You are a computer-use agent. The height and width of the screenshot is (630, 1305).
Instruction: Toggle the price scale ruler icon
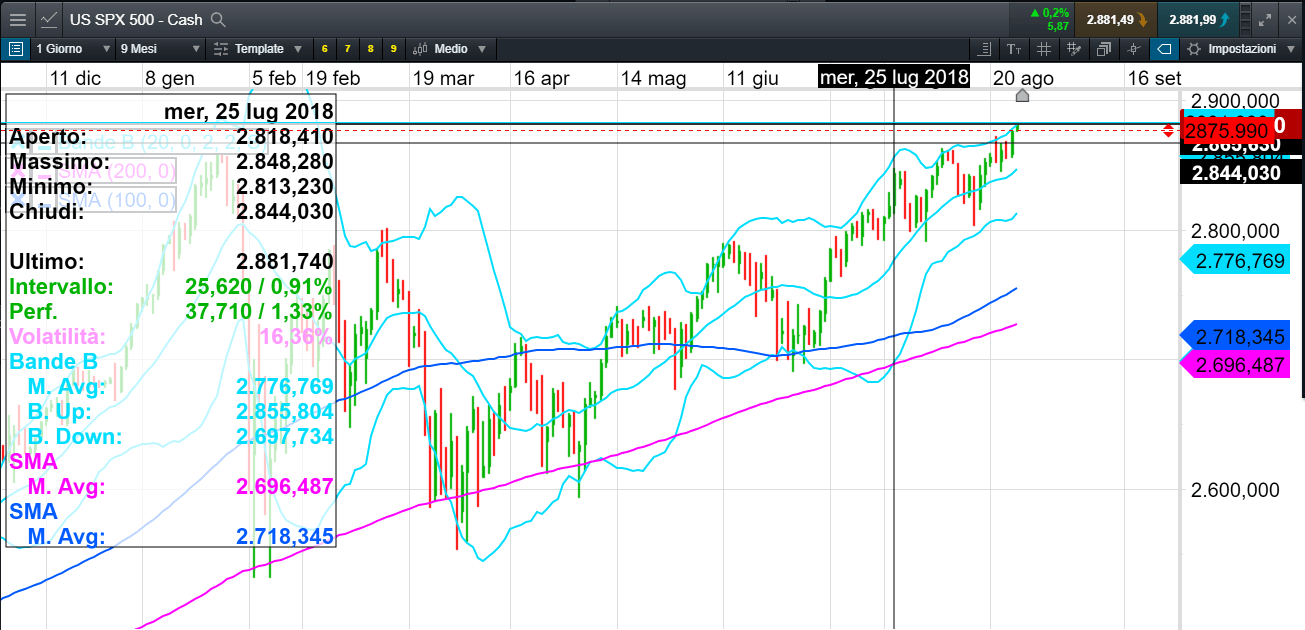click(x=986, y=48)
